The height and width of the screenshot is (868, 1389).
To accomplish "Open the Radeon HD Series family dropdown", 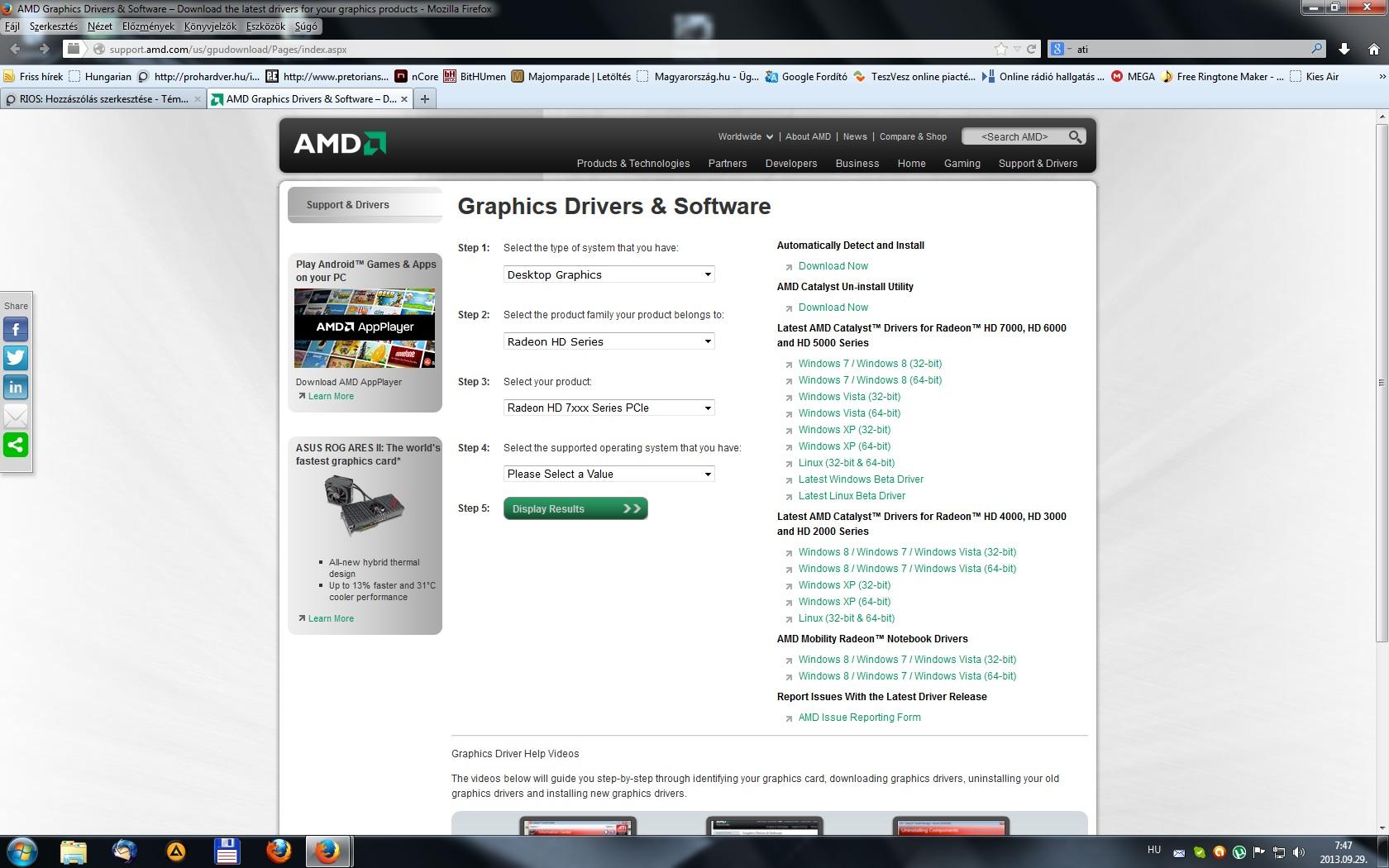I will (x=609, y=341).
